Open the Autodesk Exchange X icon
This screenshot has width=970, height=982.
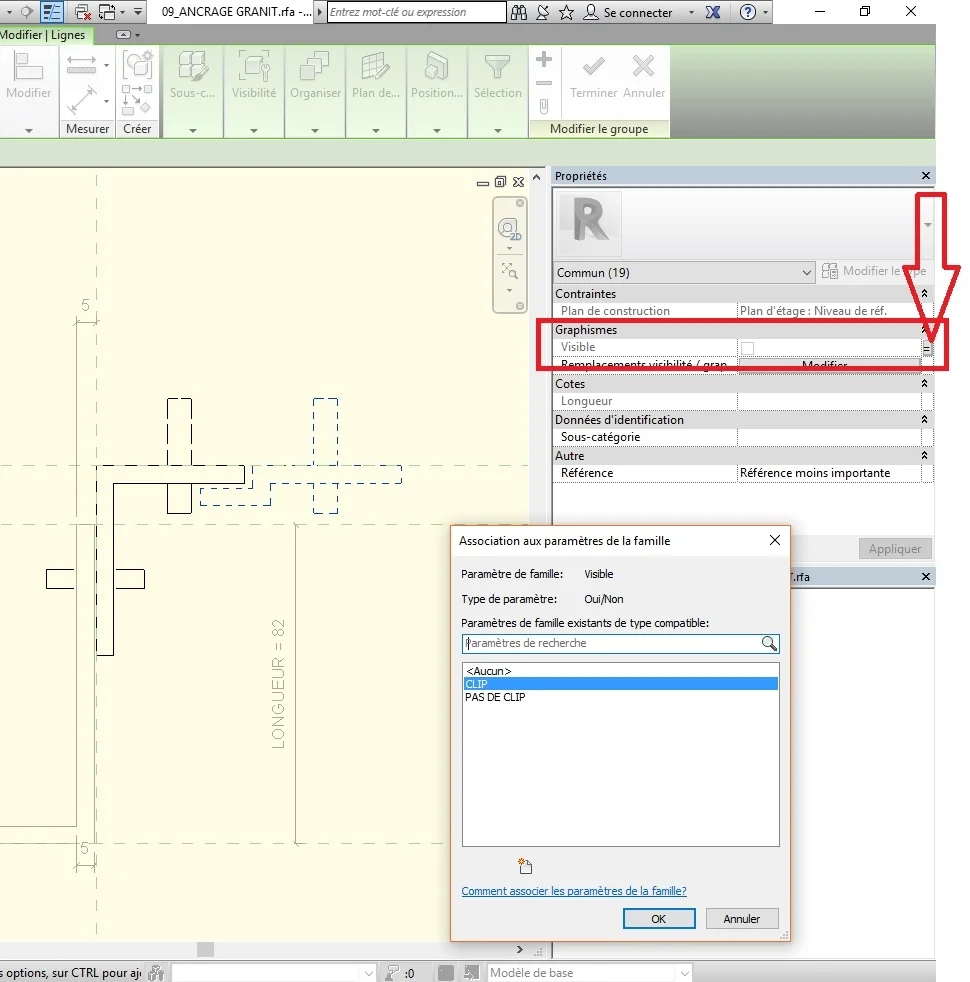713,12
